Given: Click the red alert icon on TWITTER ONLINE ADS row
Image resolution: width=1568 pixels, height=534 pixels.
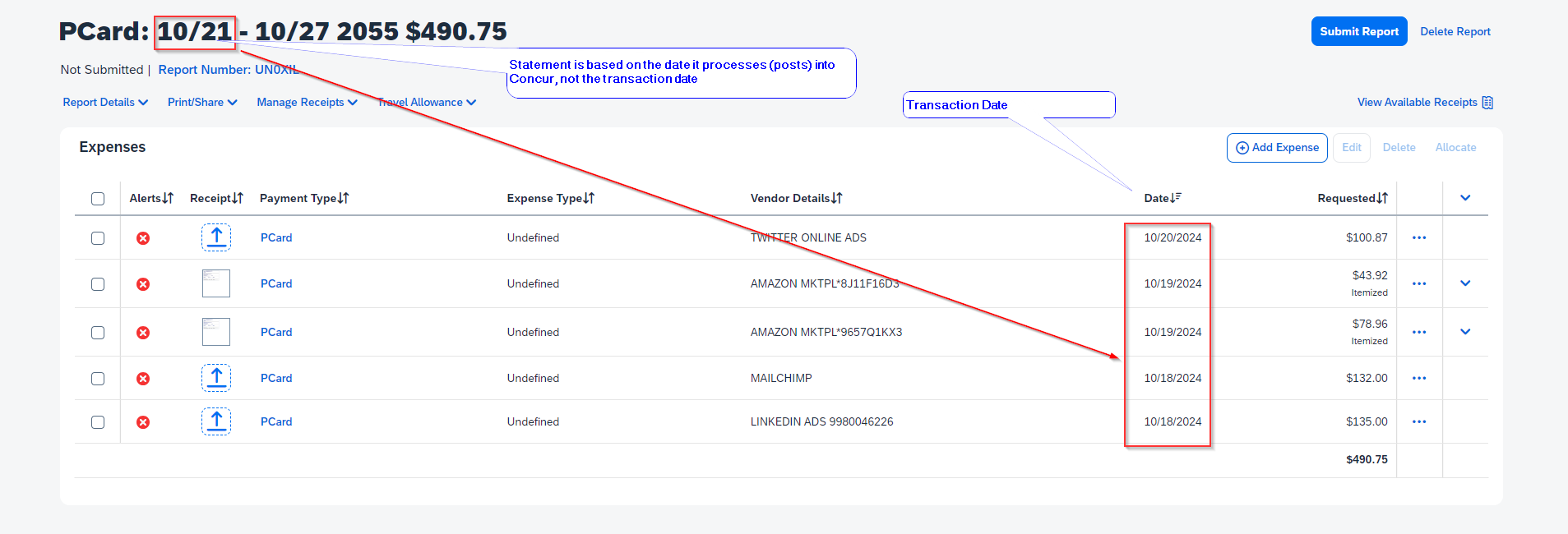Looking at the screenshot, I should coord(143,238).
